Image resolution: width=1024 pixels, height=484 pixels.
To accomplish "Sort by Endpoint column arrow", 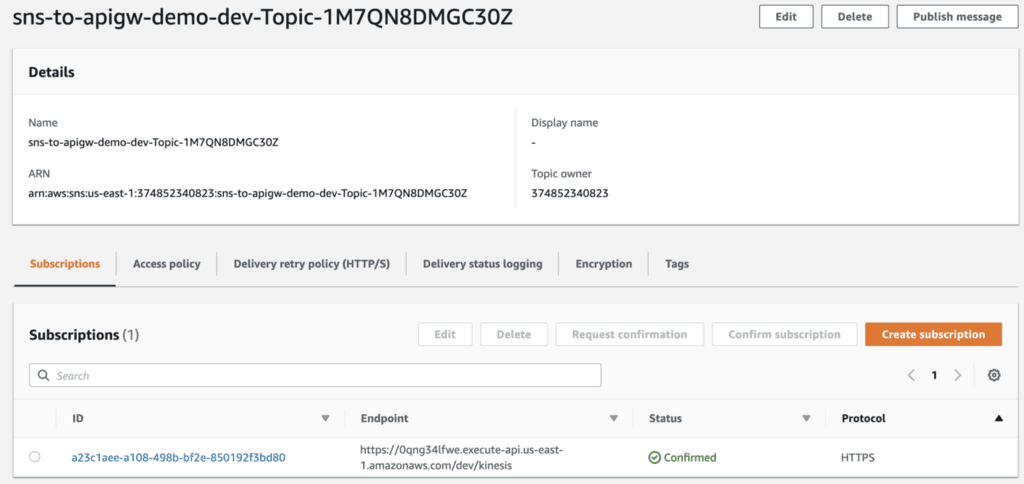I will pos(613,419).
